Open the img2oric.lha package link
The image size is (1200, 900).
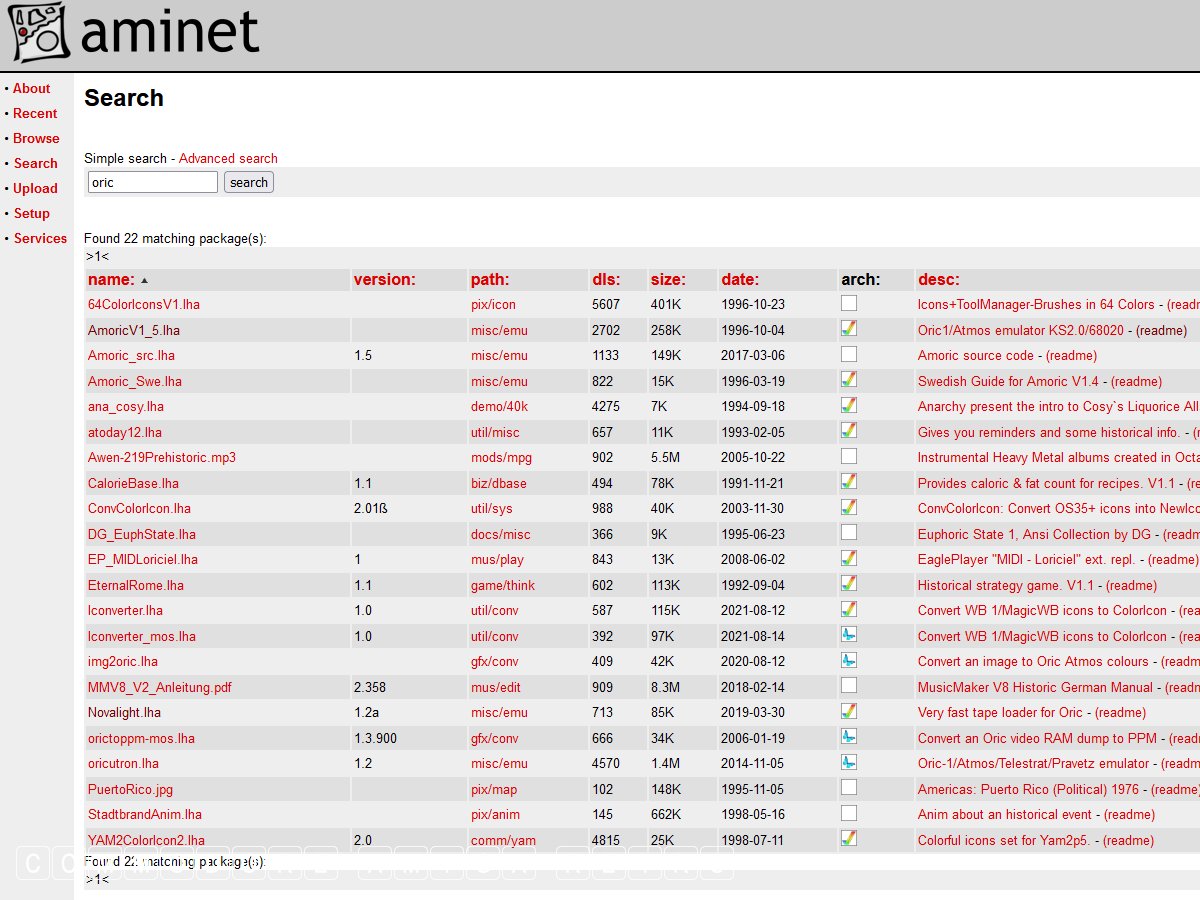(x=123, y=661)
